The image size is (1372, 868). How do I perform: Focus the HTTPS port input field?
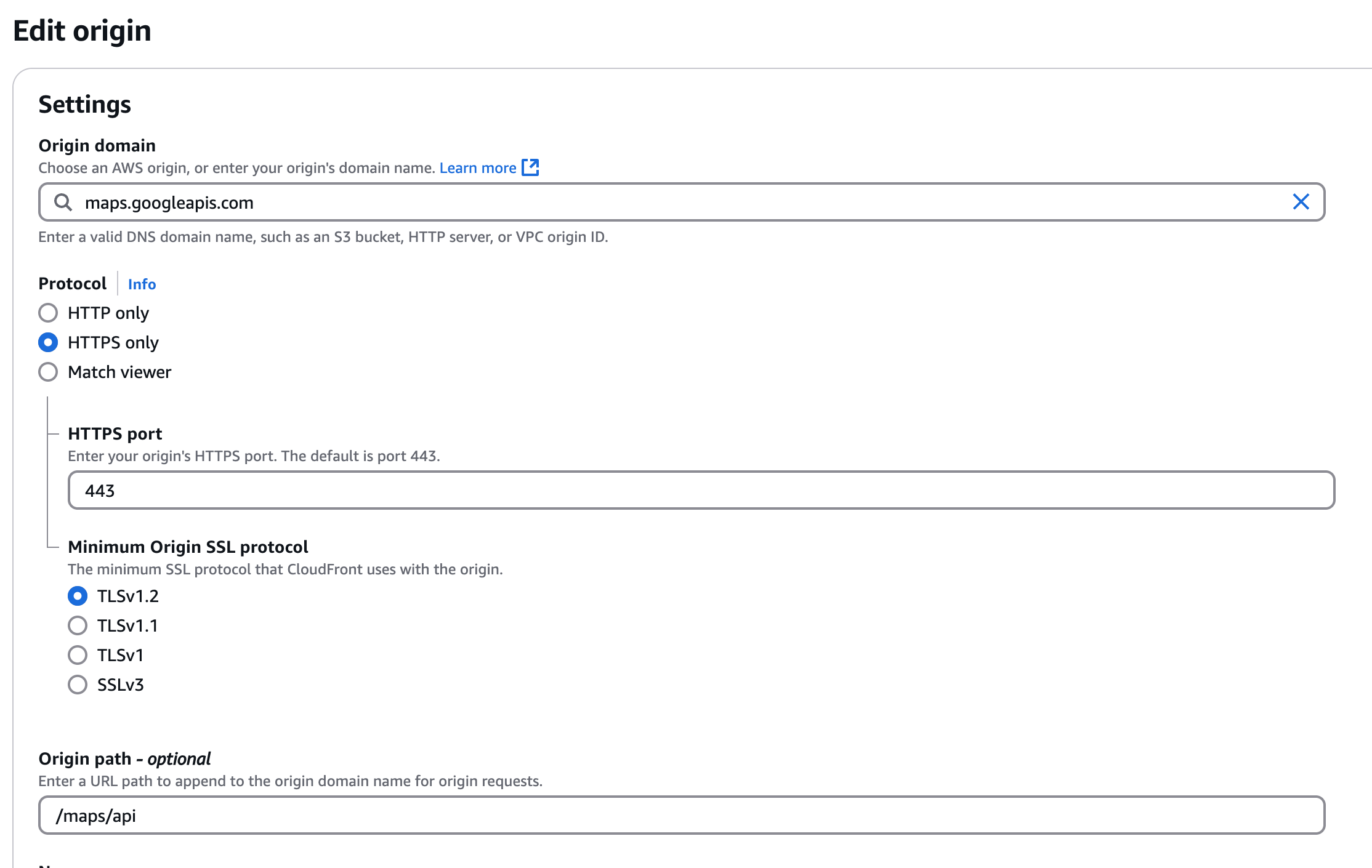click(701, 490)
